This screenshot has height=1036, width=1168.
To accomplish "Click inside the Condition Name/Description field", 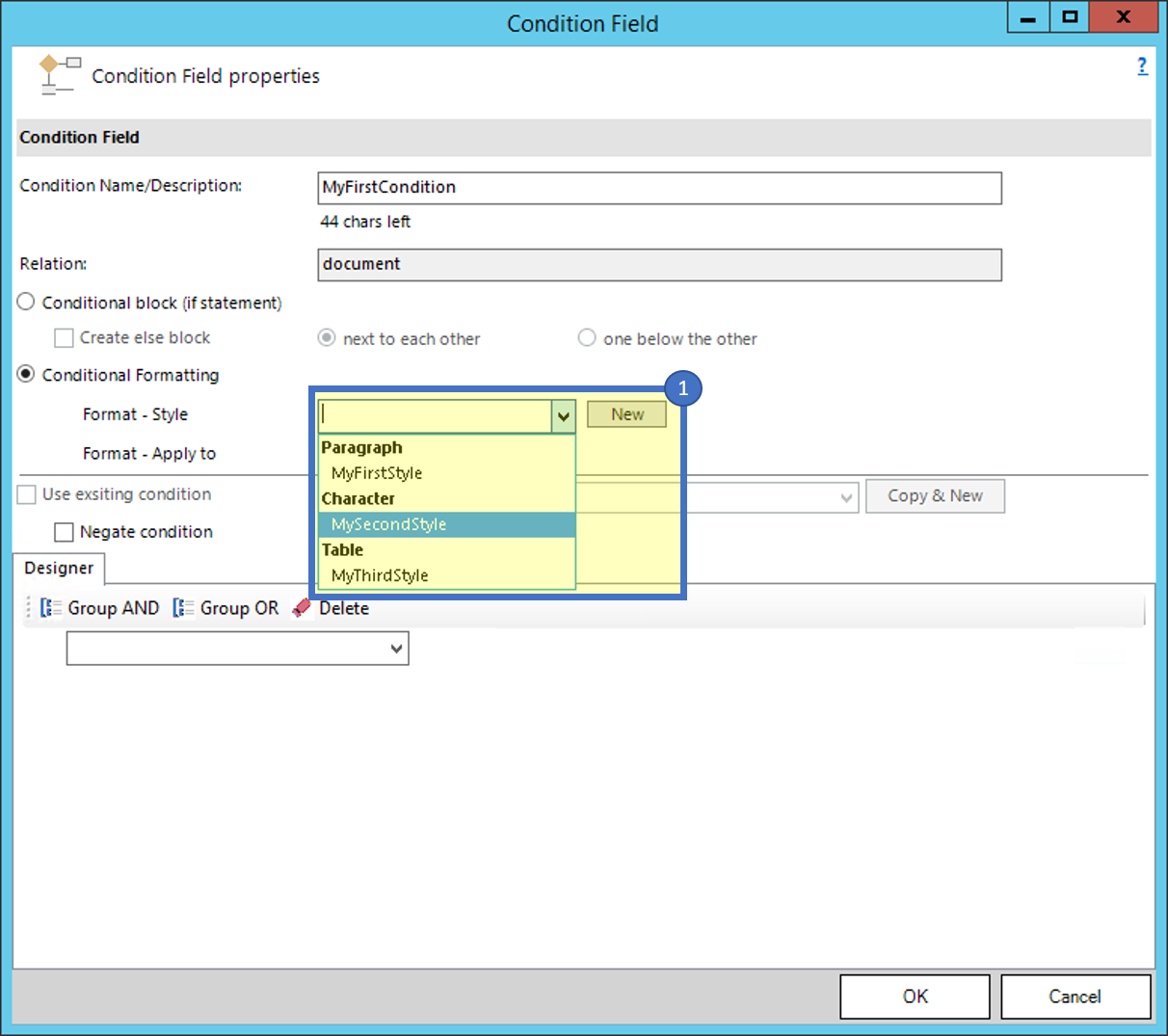I will tap(659, 188).
